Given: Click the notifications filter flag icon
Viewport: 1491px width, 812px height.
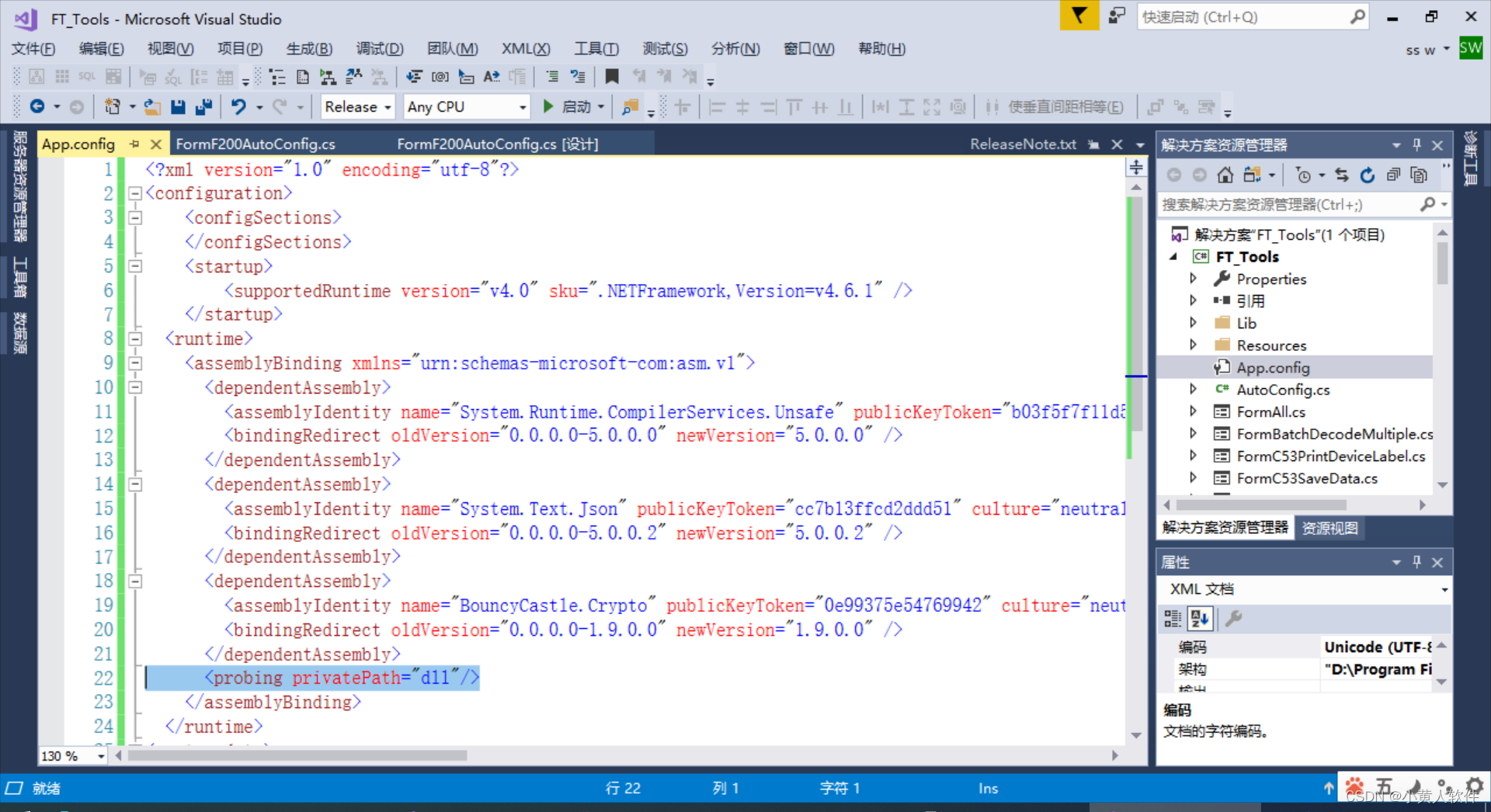Looking at the screenshot, I should pyautogui.click(x=1079, y=16).
